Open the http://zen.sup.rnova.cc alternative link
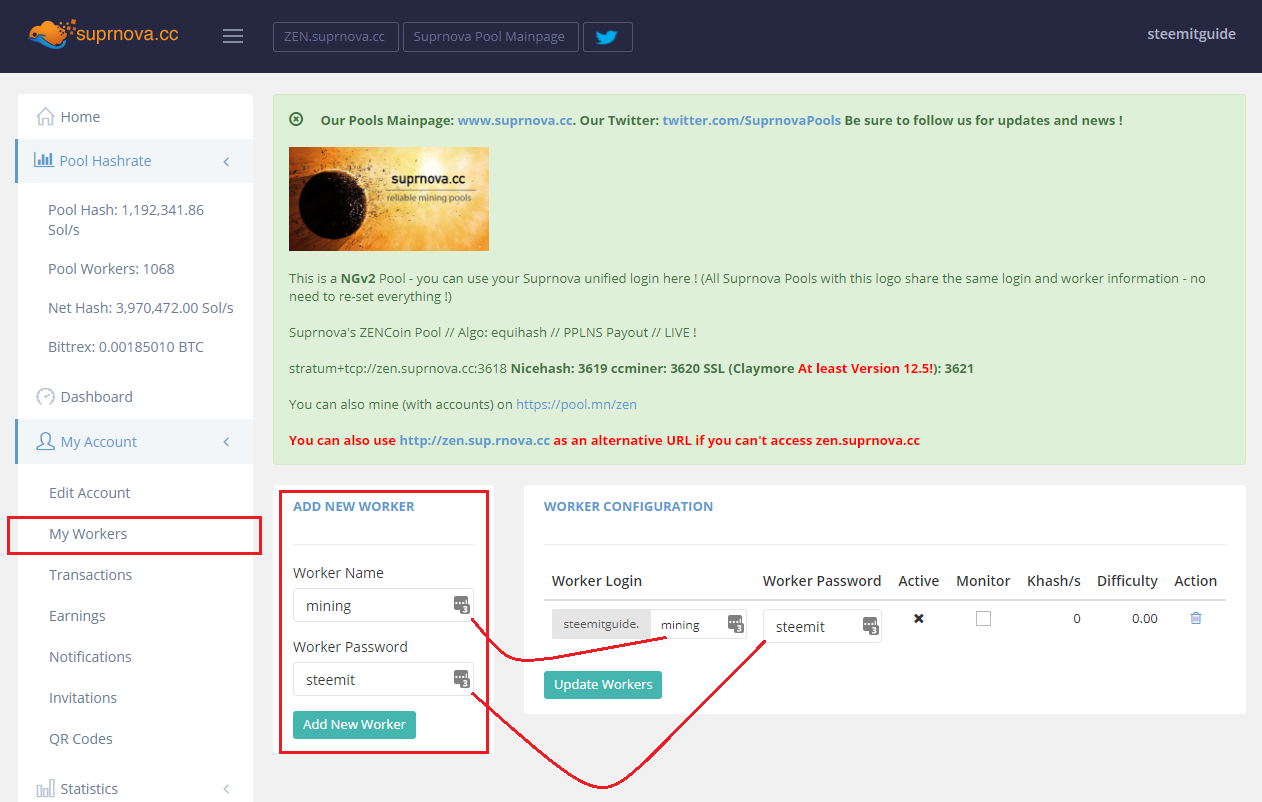1262x802 pixels. pyautogui.click(x=475, y=440)
